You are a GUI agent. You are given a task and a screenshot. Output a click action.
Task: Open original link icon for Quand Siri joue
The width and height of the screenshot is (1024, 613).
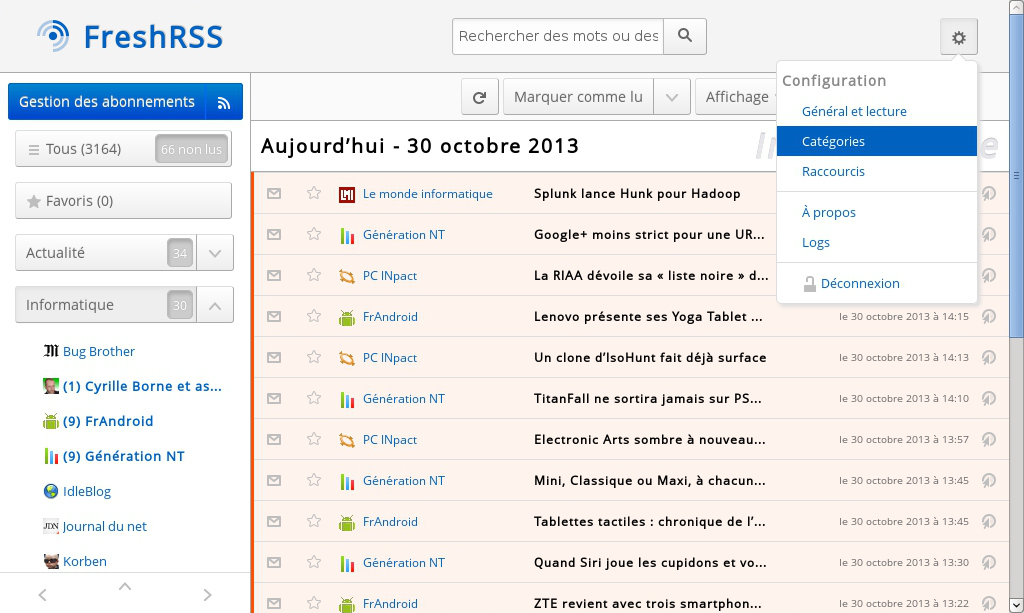click(x=989, y=563)
